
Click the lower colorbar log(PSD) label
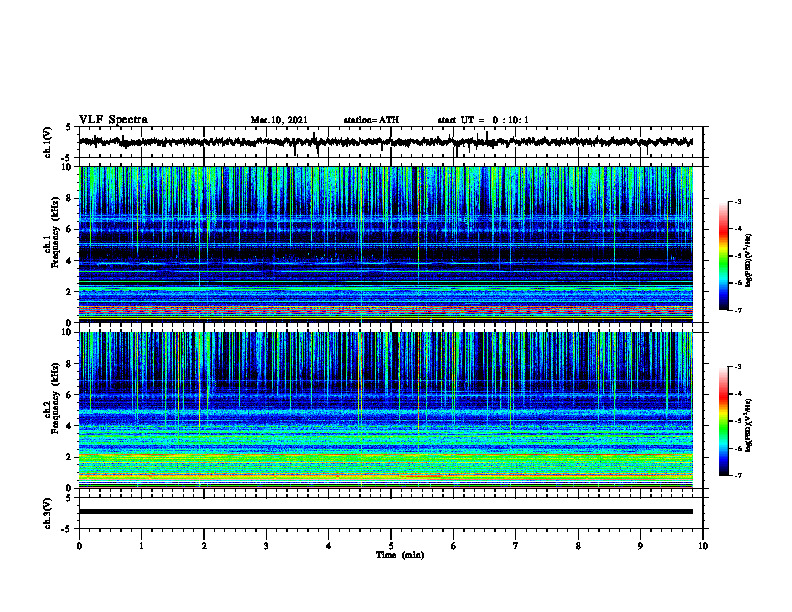pos(749,426)
